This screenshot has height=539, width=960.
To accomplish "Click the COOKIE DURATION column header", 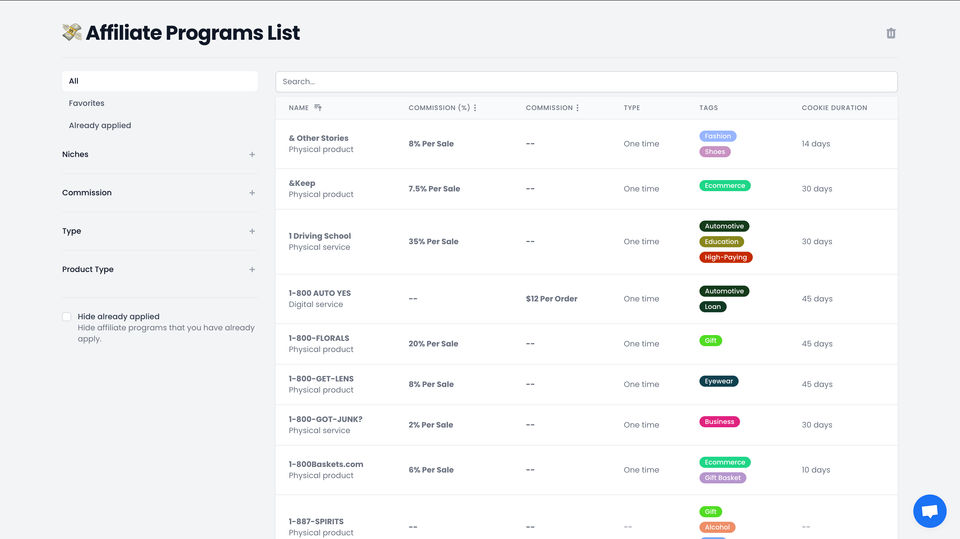I will 834,108.
